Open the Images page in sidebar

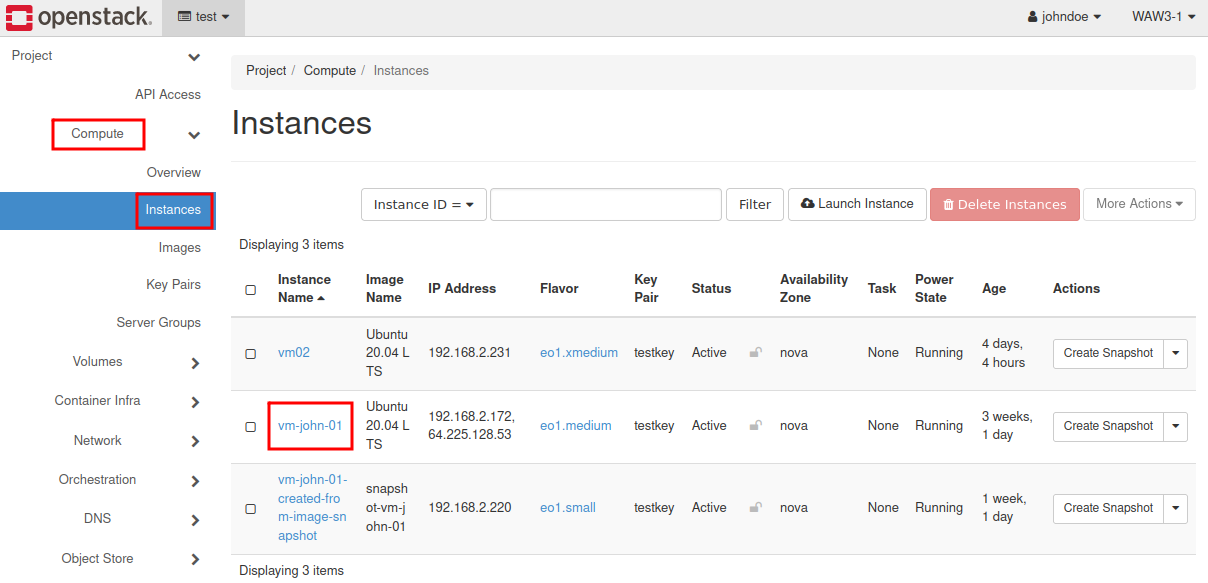click(179, 248)
